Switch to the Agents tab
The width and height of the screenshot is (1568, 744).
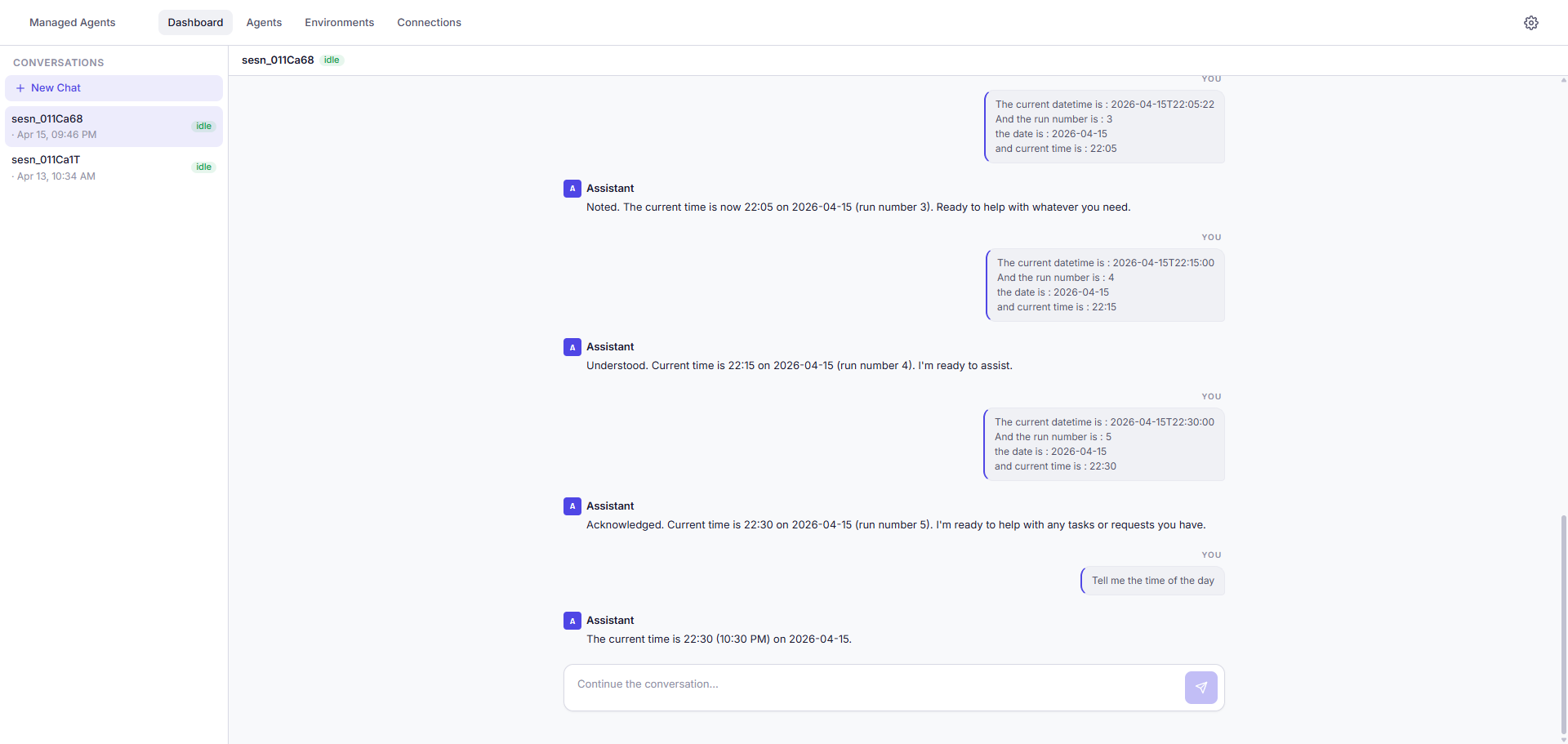pos(263,22)
